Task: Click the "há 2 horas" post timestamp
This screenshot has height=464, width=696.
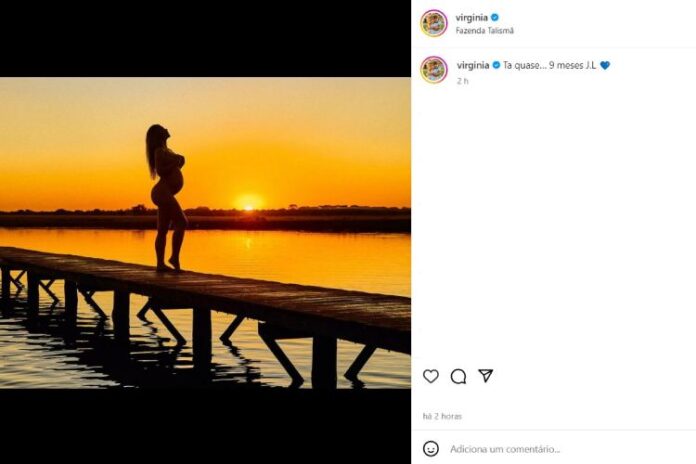Action: [x=441, y=416]
